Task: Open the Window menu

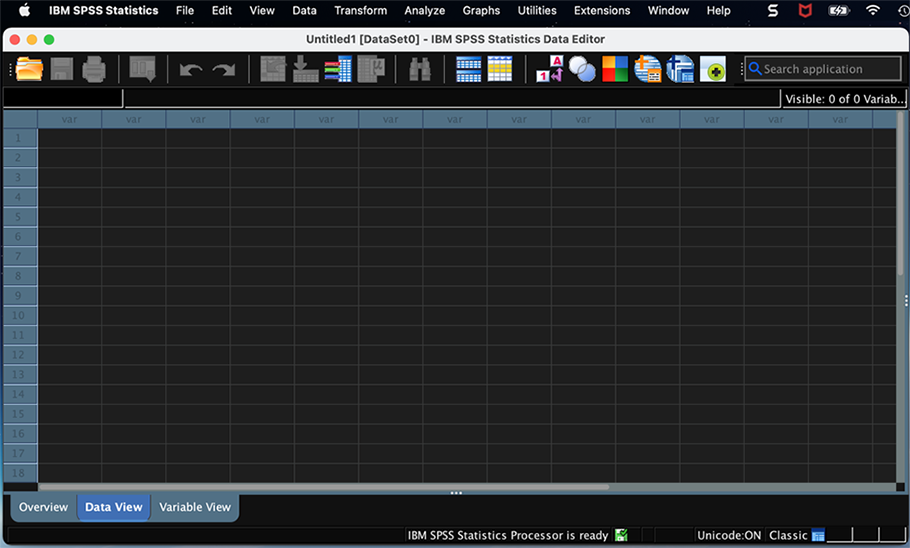Action: 668,10
